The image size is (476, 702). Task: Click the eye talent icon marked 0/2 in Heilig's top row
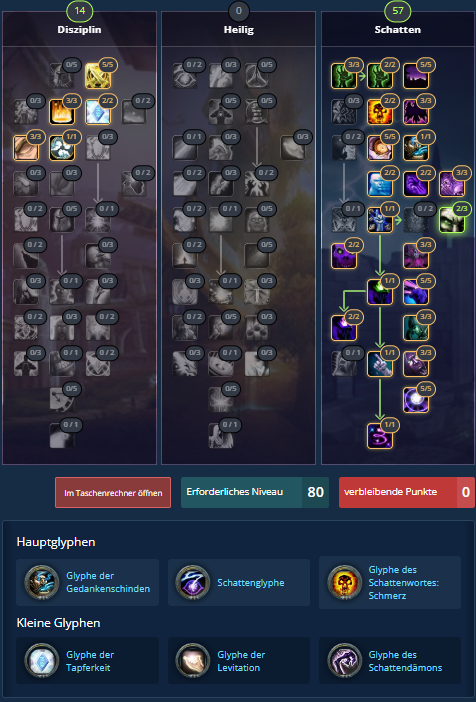coord(185,76)
